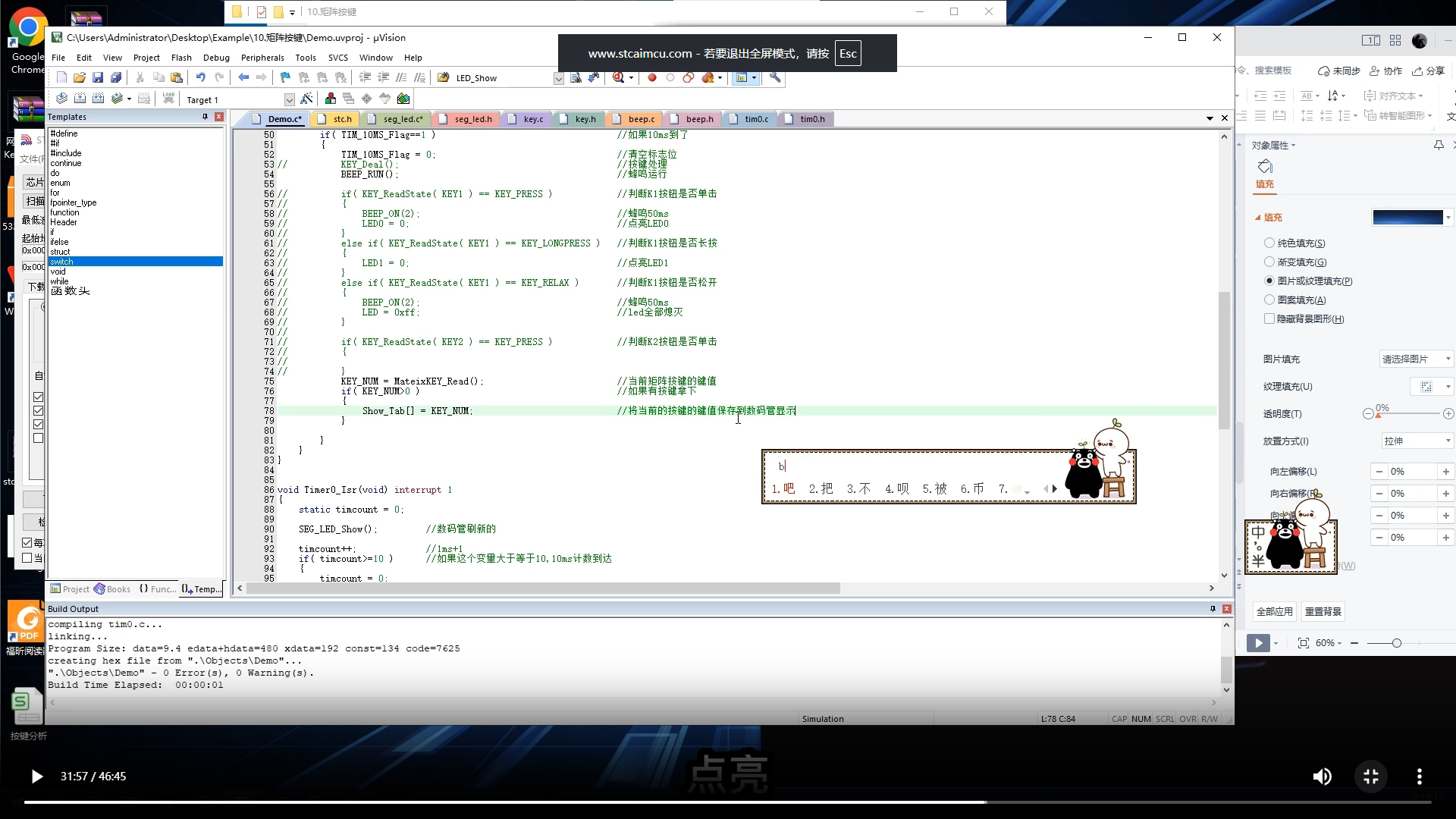Image resolution: width=1456 pixels, height=819 pixels.
Task: Collapse the 填充 section triangle
Action: tap(1258, 218)
